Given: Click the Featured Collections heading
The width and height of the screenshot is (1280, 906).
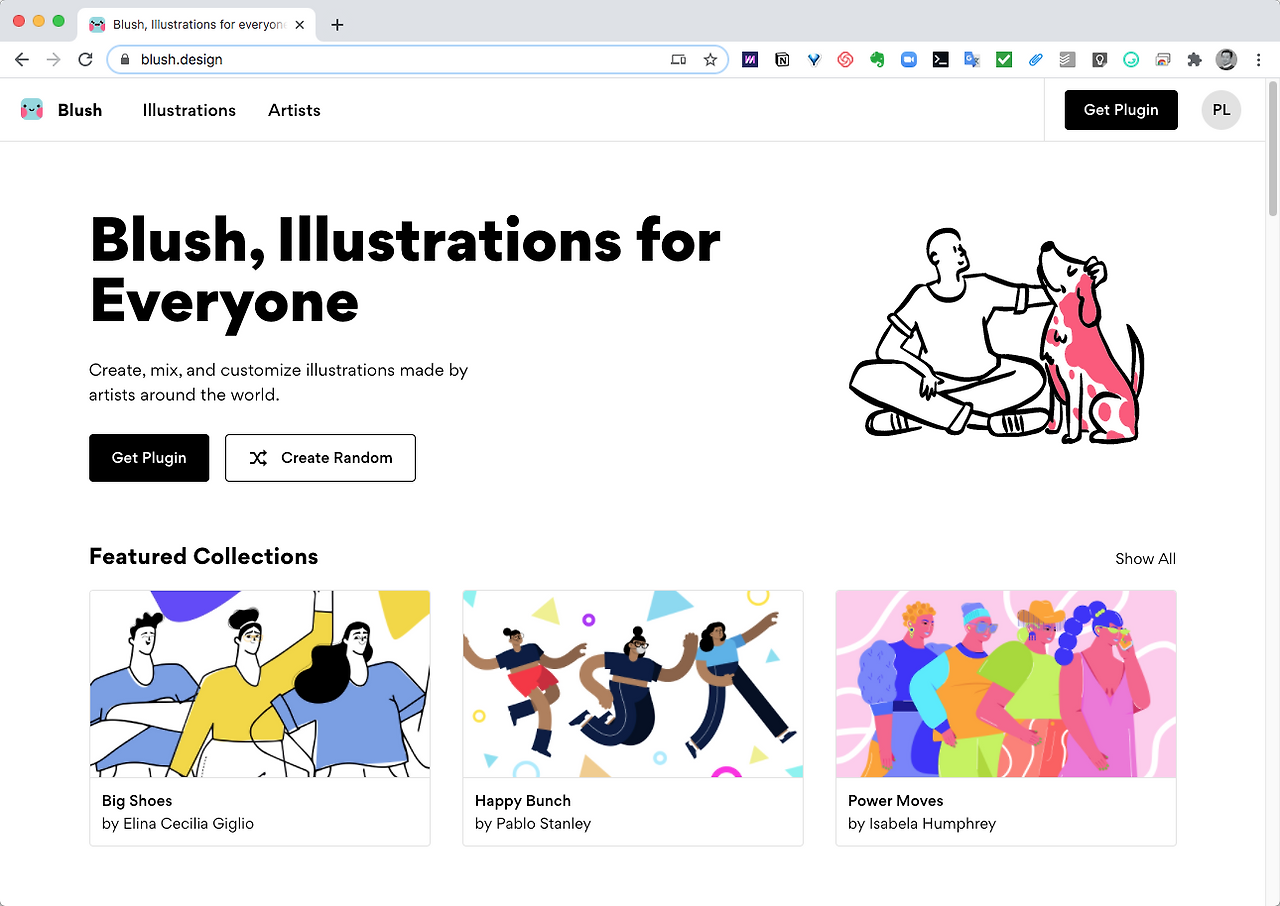Looking at the screenshot, I should [x=204, y=557].
